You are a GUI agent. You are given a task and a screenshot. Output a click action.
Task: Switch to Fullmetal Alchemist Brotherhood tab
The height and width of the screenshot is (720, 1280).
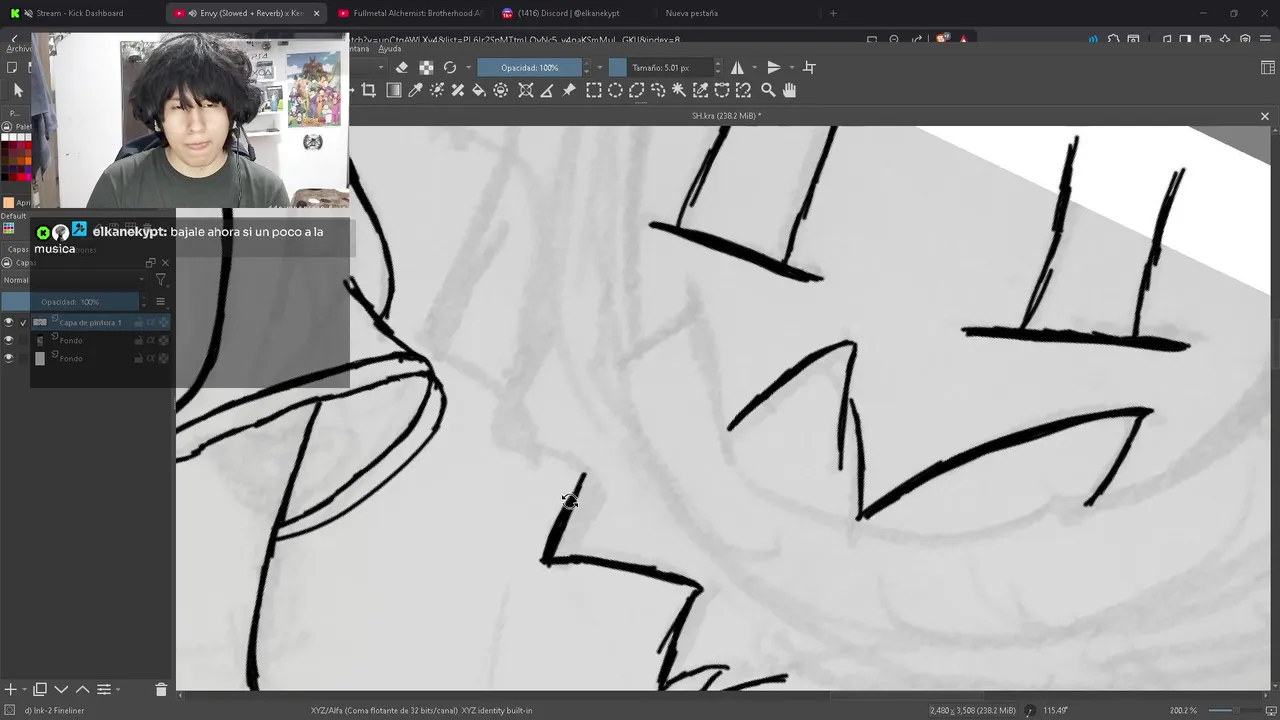point(411,13)
